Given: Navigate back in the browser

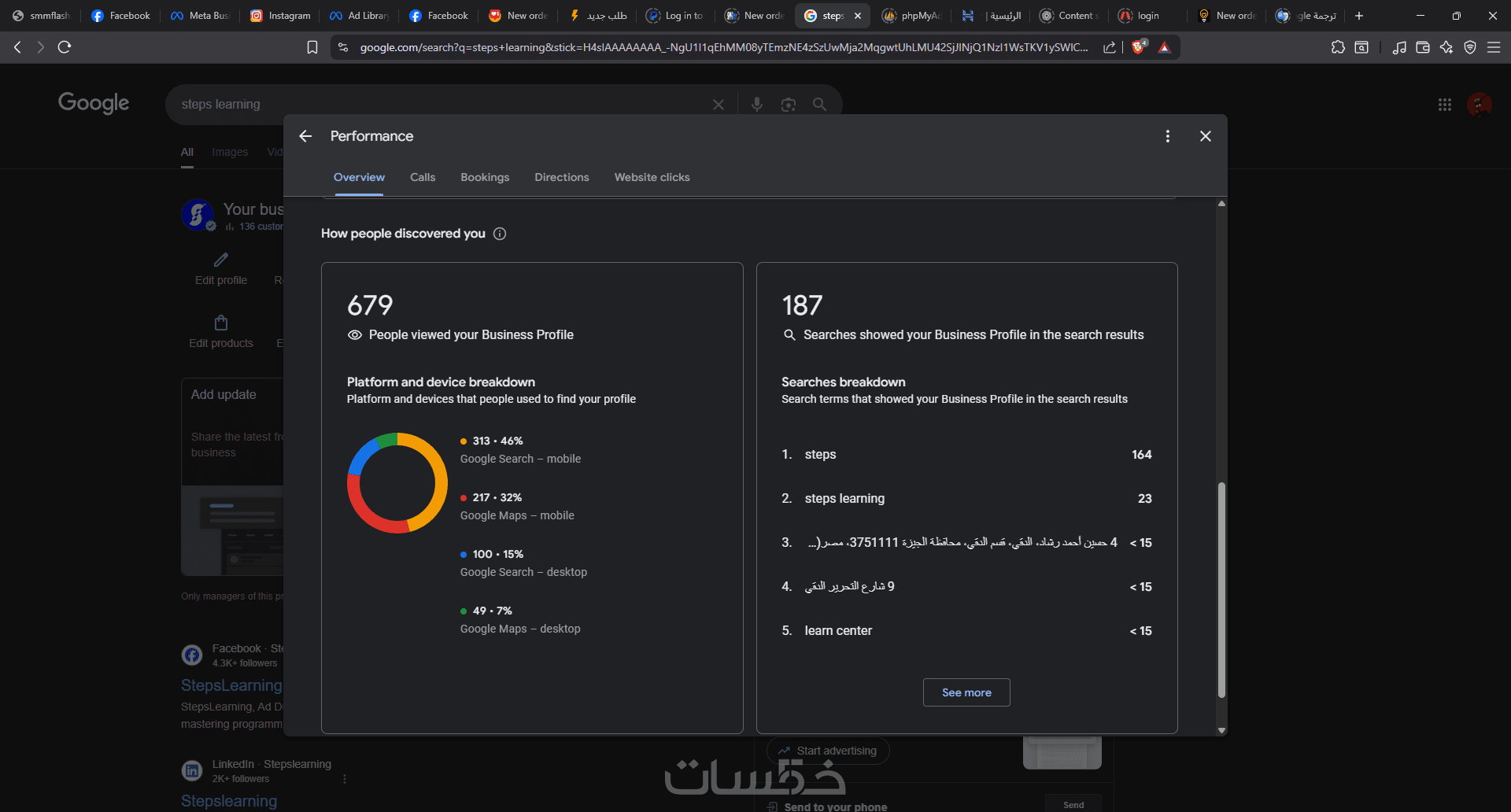Looking at the screenshot, I should [x=17, y=47].
